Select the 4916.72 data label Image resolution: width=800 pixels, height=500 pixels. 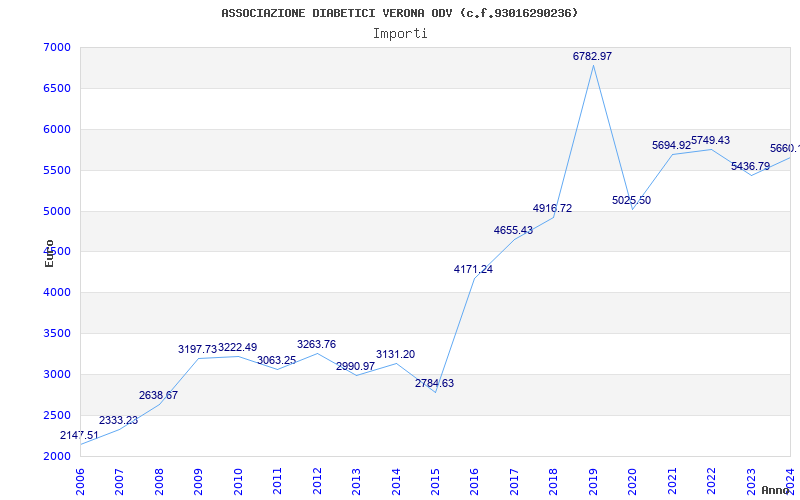[x=552, y=209]
